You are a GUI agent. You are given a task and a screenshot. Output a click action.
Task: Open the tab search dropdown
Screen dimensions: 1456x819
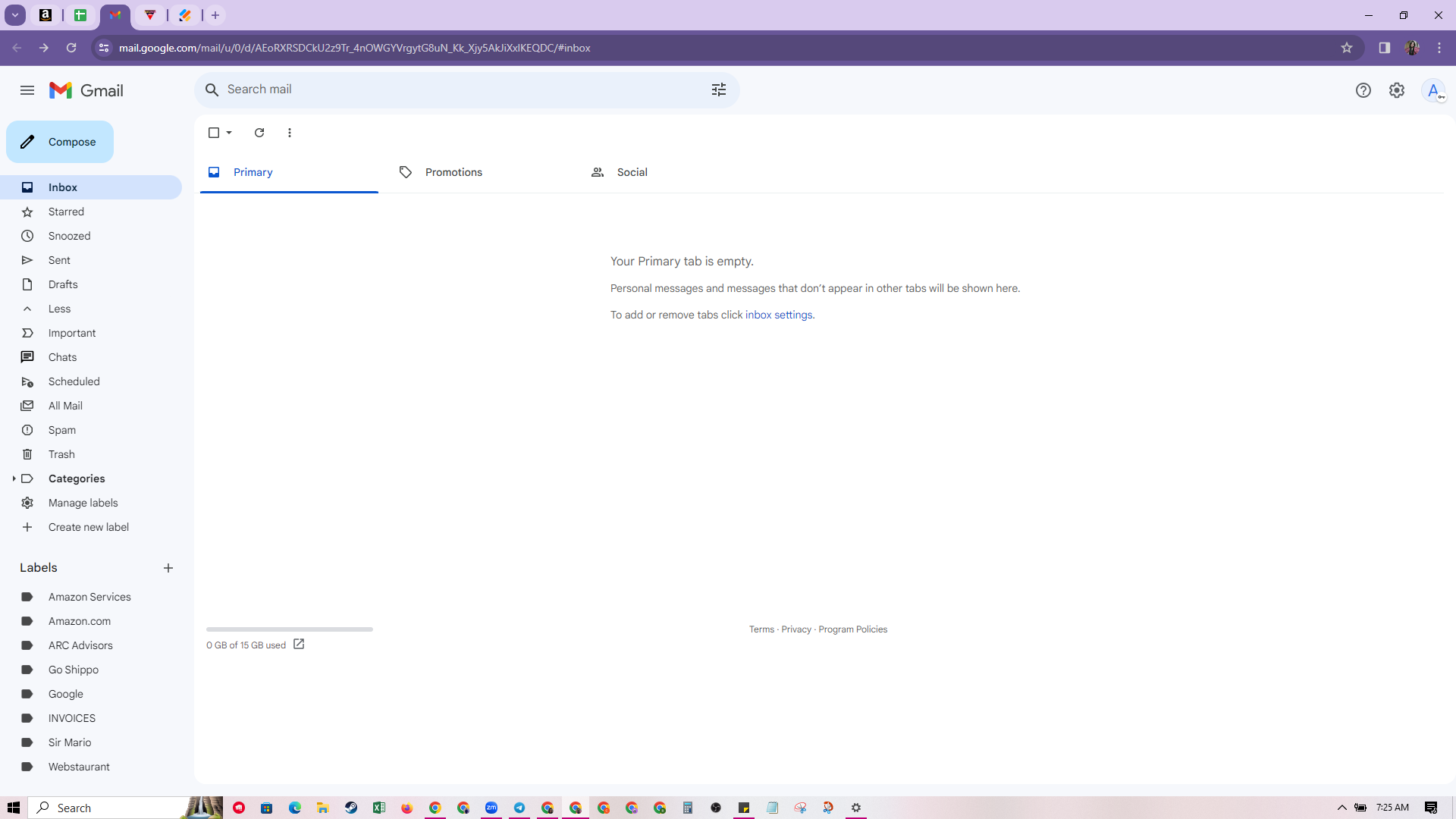click(x=15, y=15)
